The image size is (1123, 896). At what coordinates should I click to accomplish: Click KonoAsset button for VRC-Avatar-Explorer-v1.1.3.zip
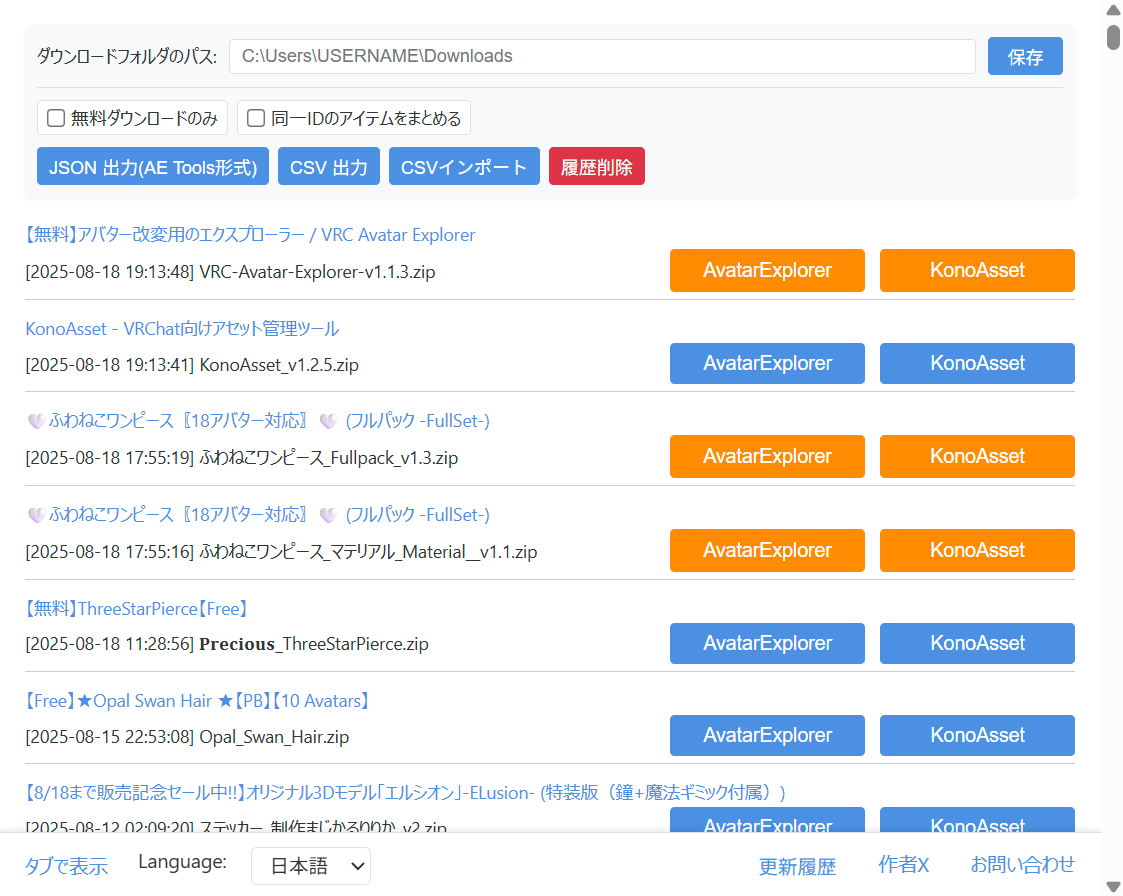pyautogui.click(x=977, y=270)
